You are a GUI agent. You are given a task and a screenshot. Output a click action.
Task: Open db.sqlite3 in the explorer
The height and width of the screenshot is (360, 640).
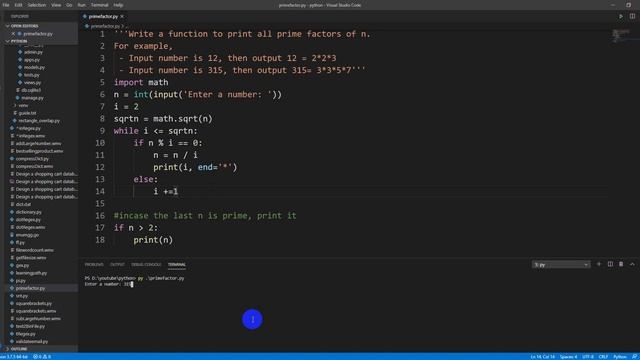(31, 90)
